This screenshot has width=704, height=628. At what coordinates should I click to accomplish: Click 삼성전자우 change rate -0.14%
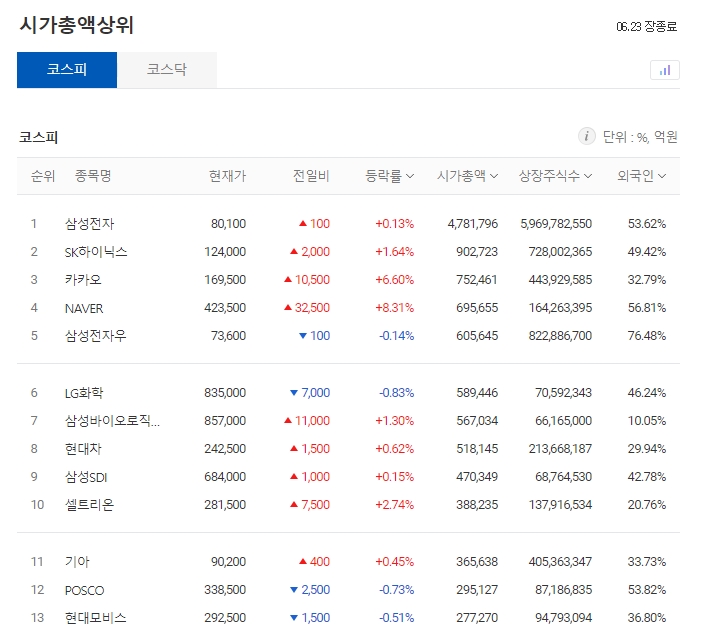point(396,336)
